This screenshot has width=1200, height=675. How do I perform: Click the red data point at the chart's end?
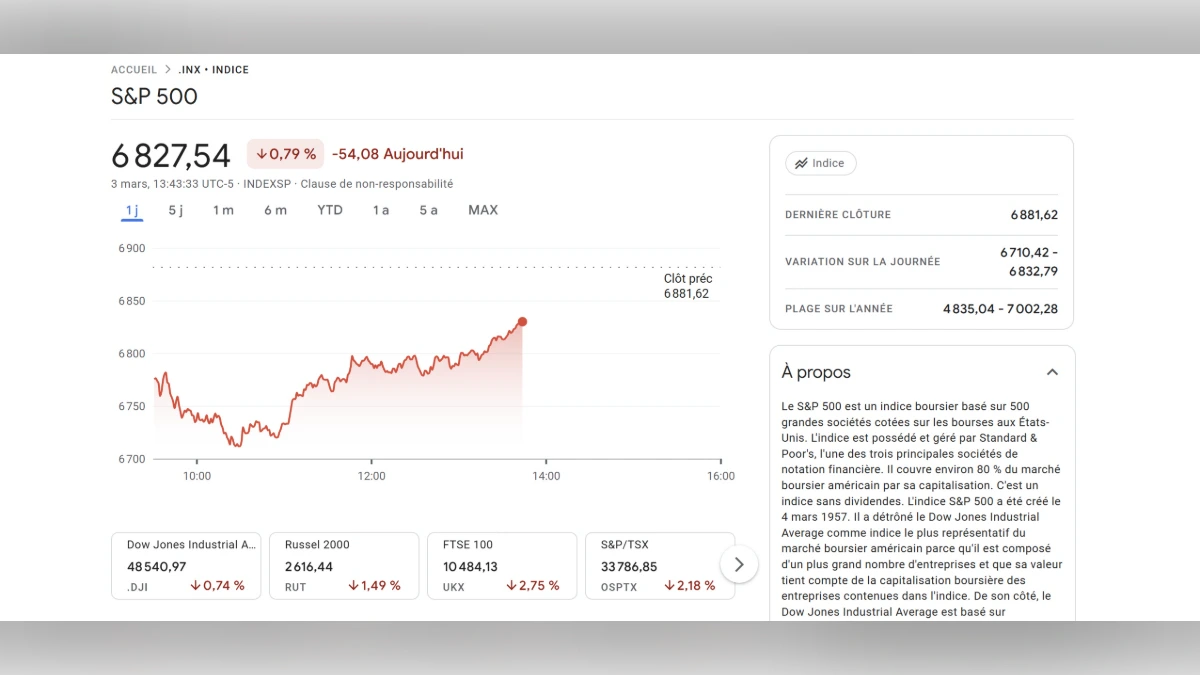522,322
